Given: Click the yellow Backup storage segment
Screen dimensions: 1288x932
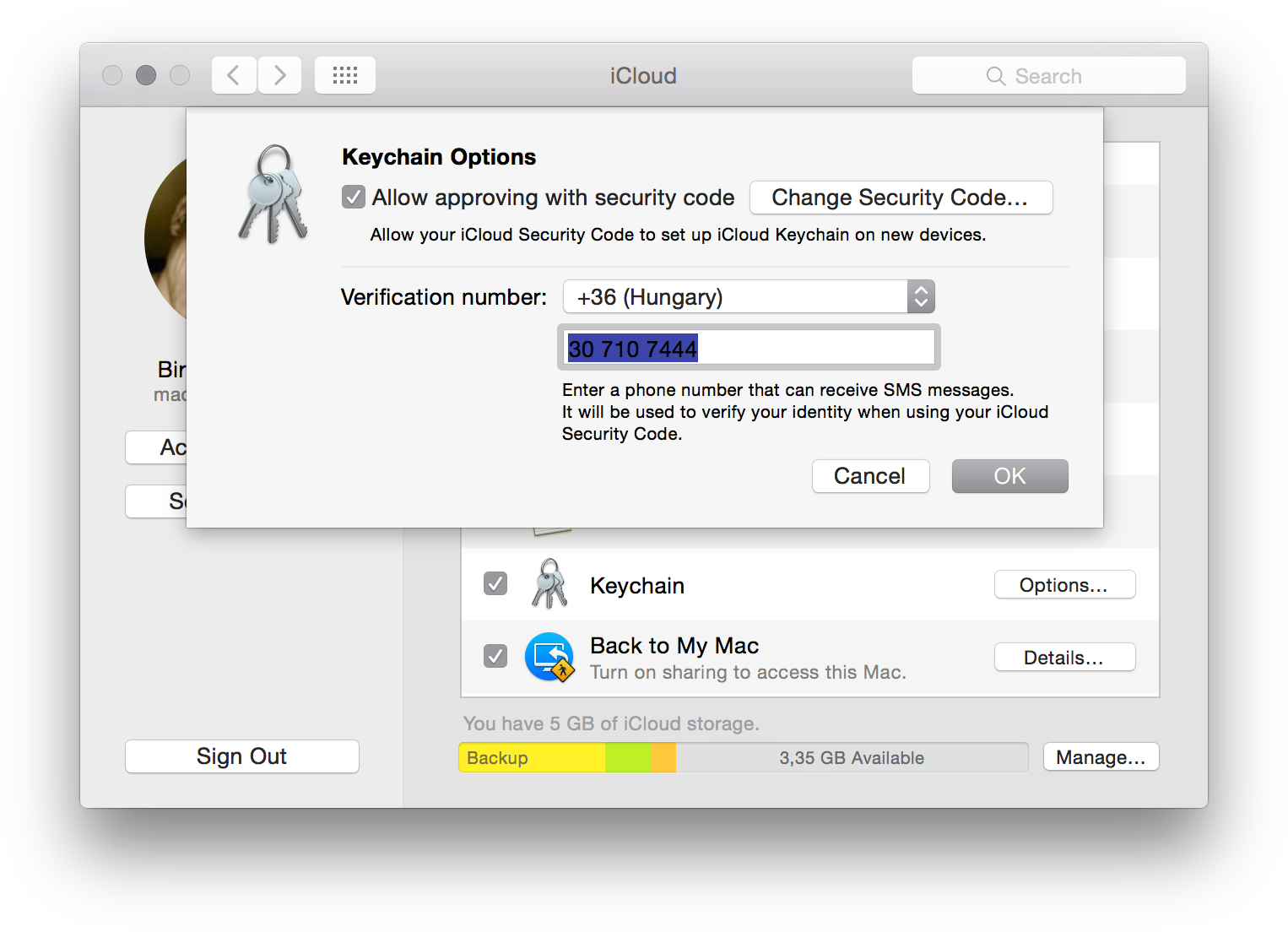Looking at the screenshot, I should tap(532, 757).
